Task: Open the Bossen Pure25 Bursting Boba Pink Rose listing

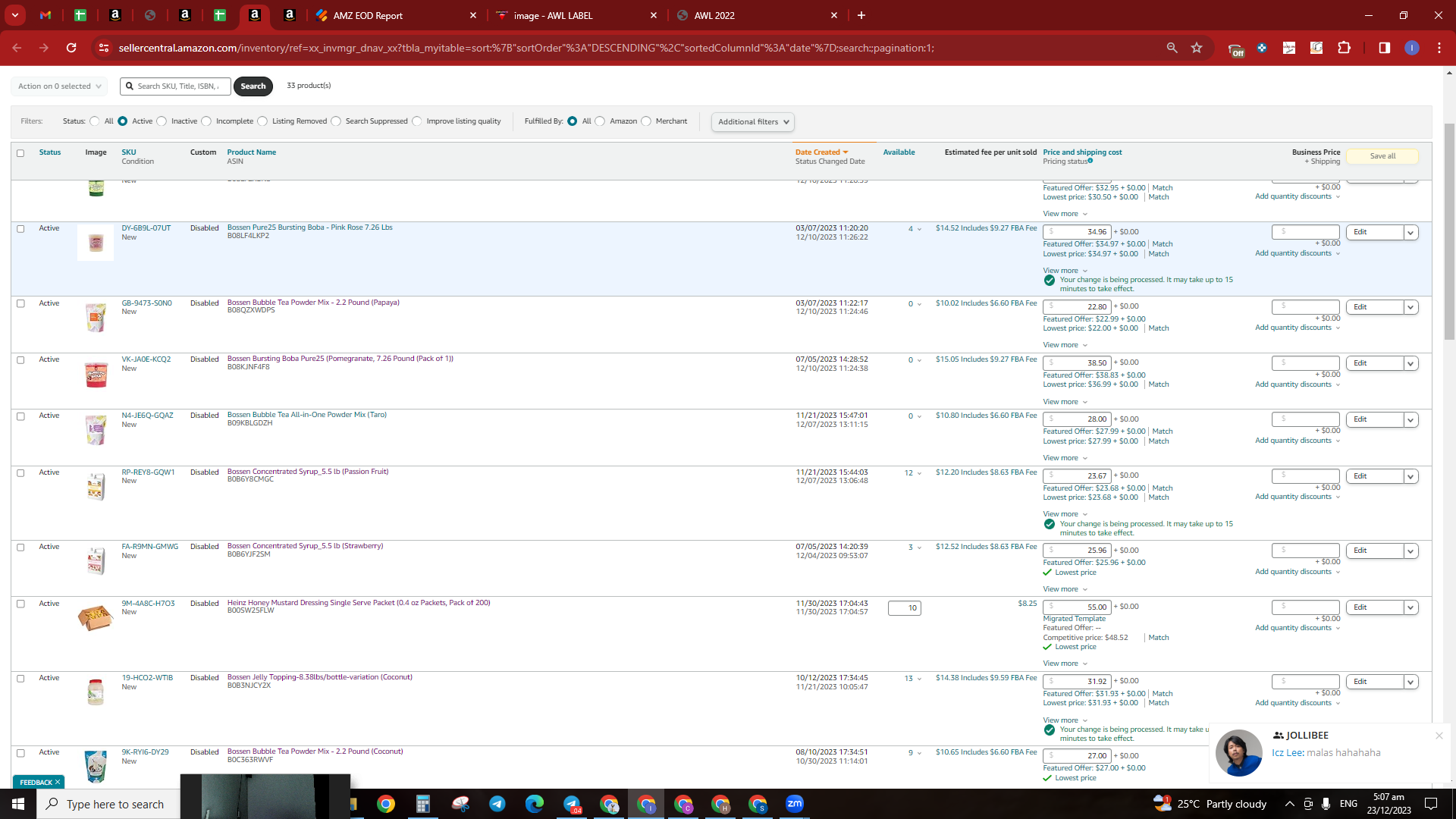Action: pos(309,227)
